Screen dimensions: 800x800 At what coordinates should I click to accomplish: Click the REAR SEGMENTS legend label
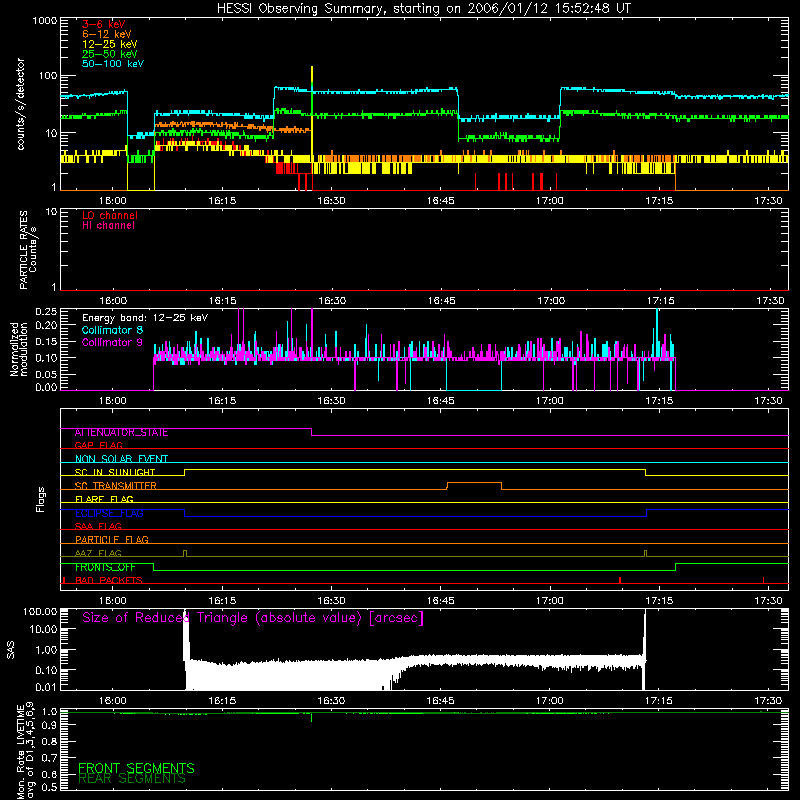click(x=132, y=779)
